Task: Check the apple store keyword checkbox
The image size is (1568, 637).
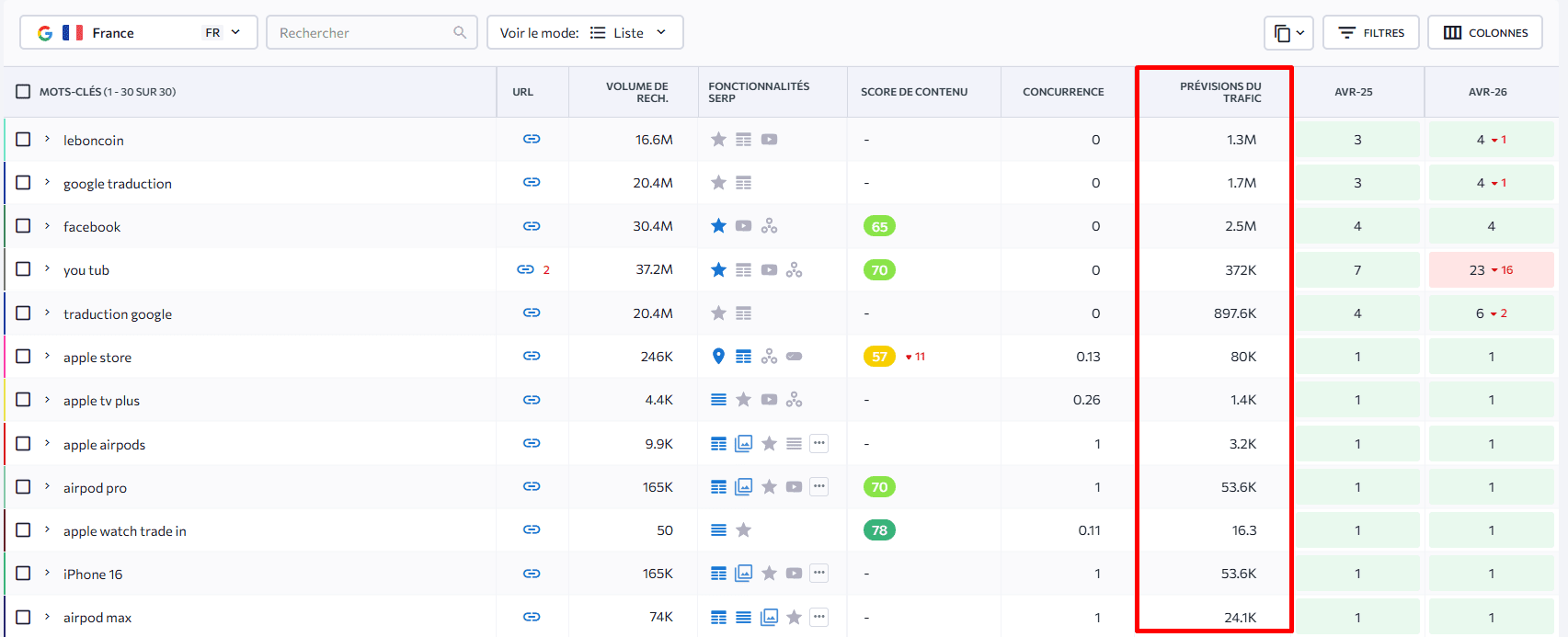Action: click(x=23, y=356)
